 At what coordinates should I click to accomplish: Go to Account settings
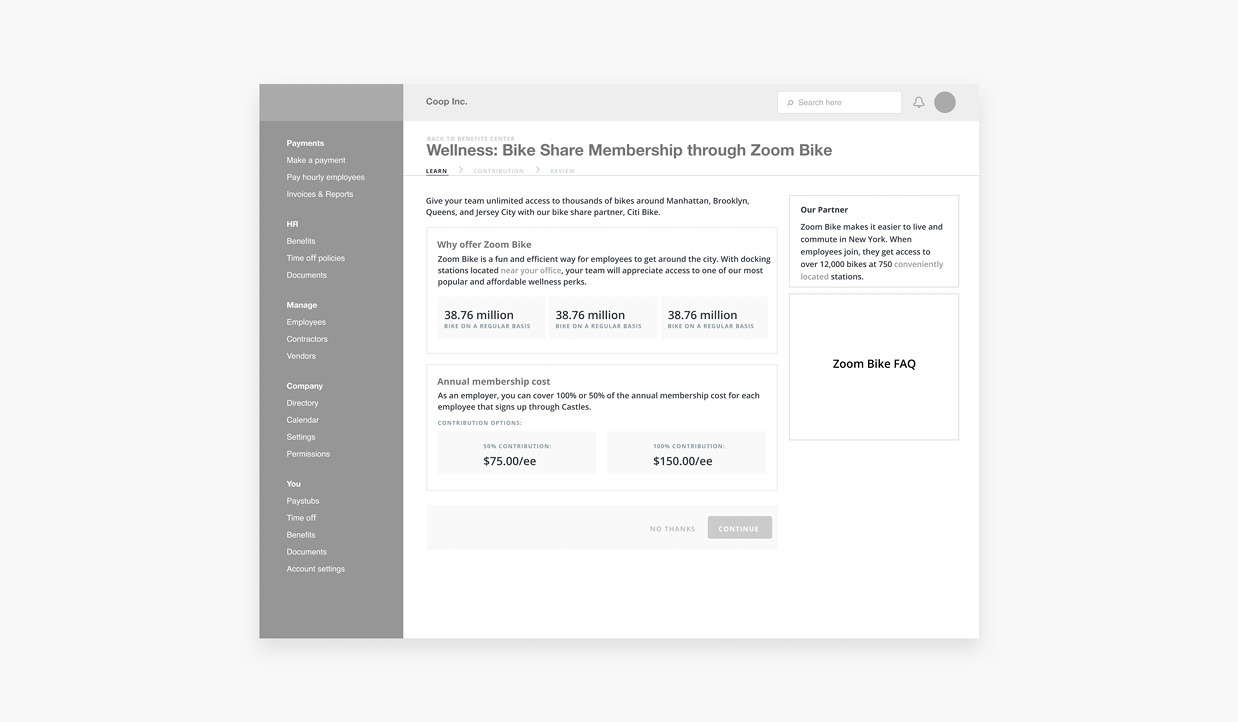tap(316, 569)
